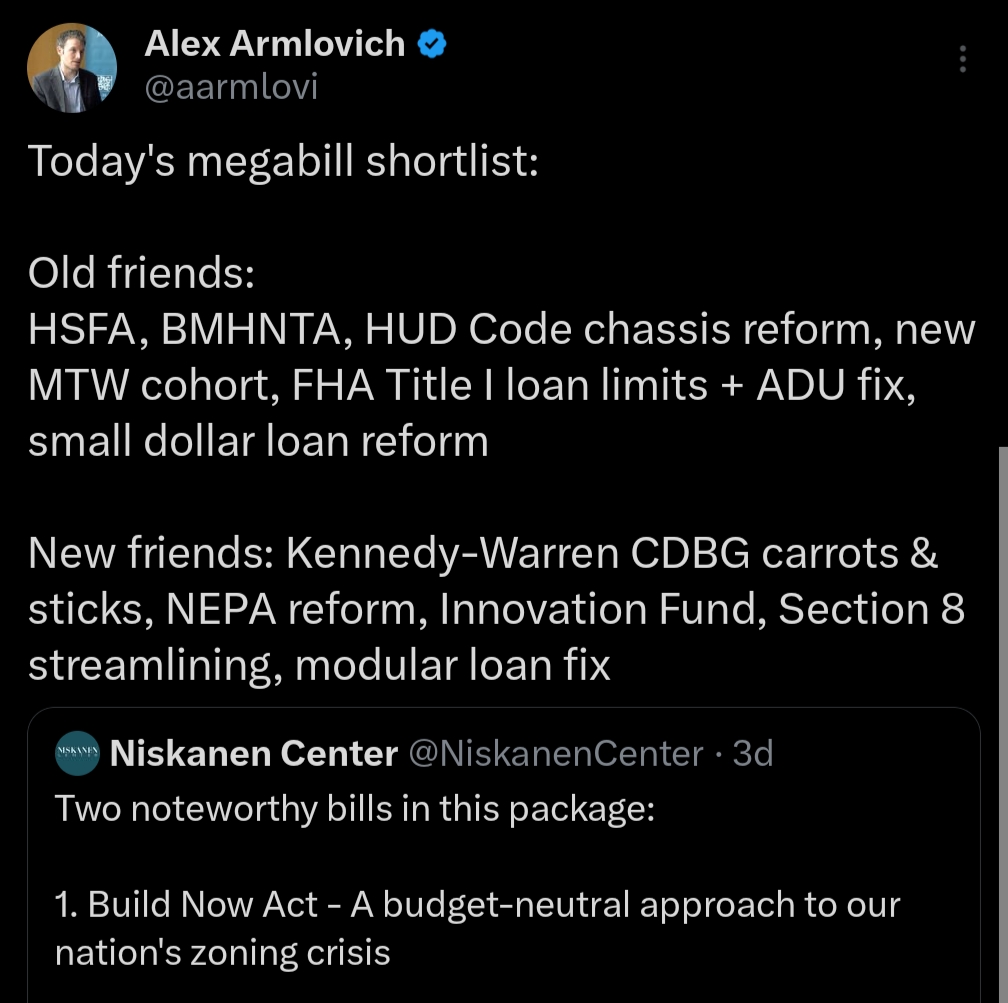The height and width of the screenshot is (1003, 1008).
Task: Tap the "HSFA, BMHNTA, HUD Code" line
Action: point(500,329)
